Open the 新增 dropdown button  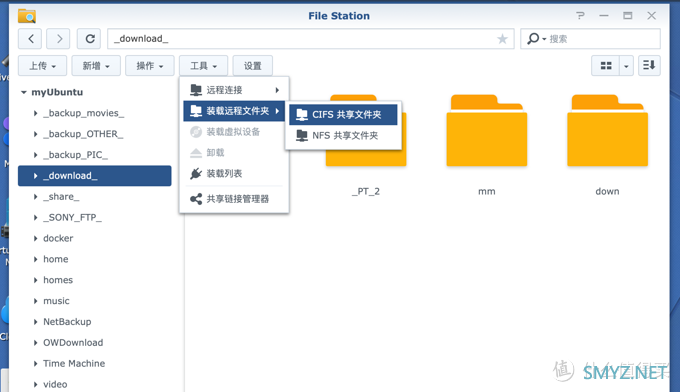[x=96, y=65]
